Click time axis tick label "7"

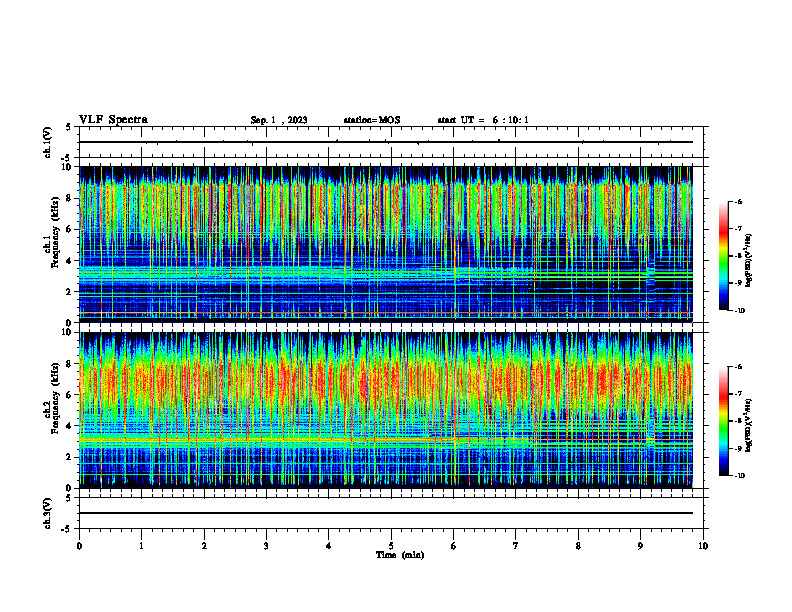[x=516, y=546]
